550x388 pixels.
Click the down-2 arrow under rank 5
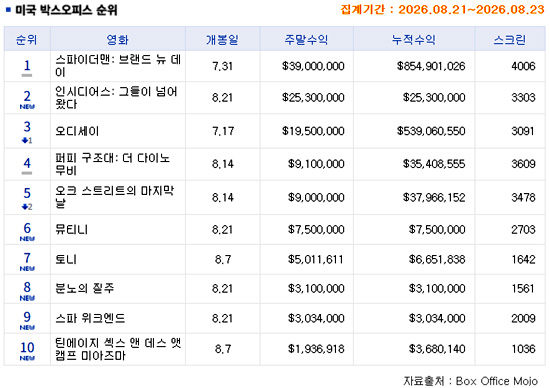coord(27,207)
